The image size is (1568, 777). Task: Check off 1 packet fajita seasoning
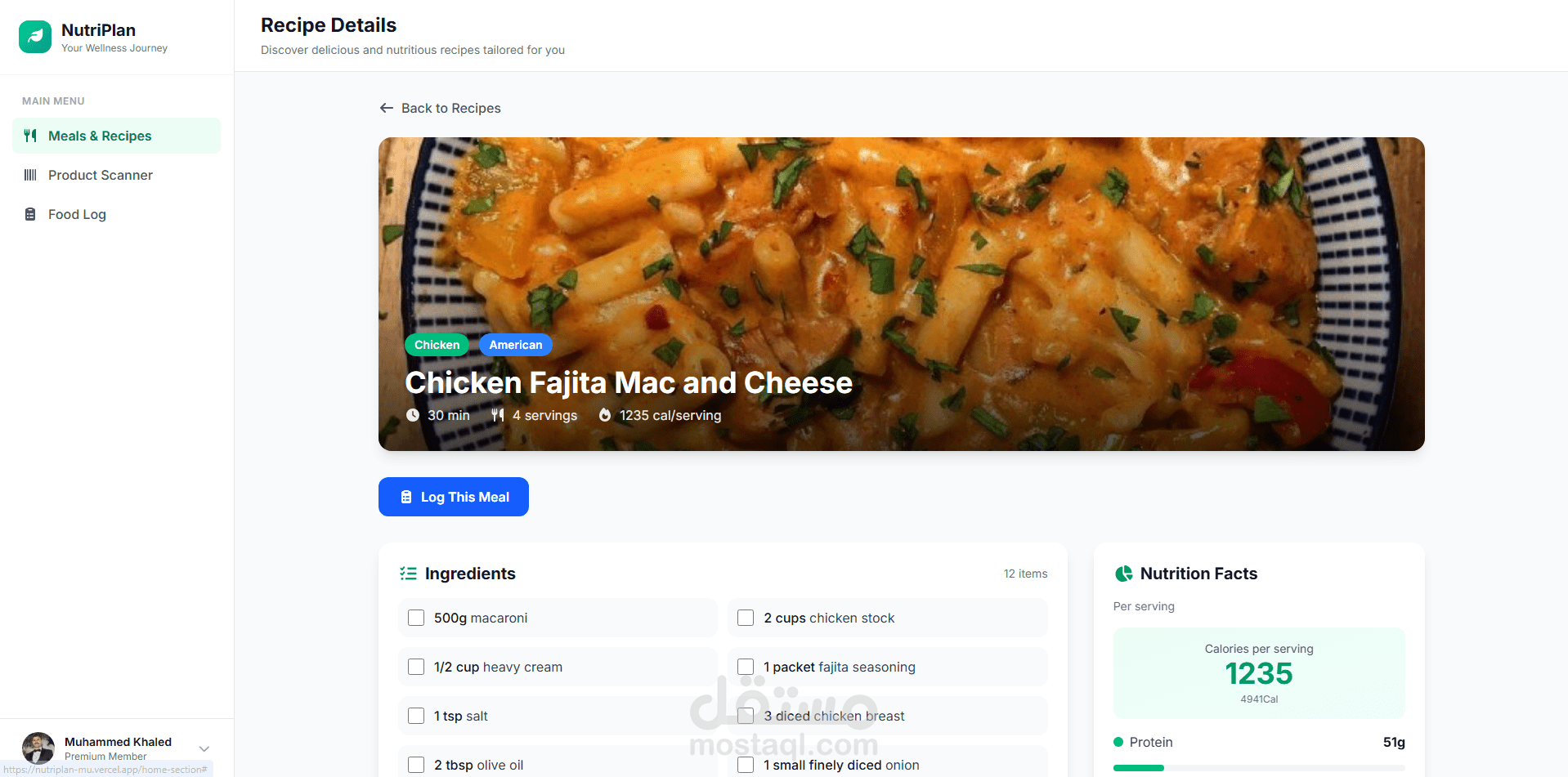[746, 667]
